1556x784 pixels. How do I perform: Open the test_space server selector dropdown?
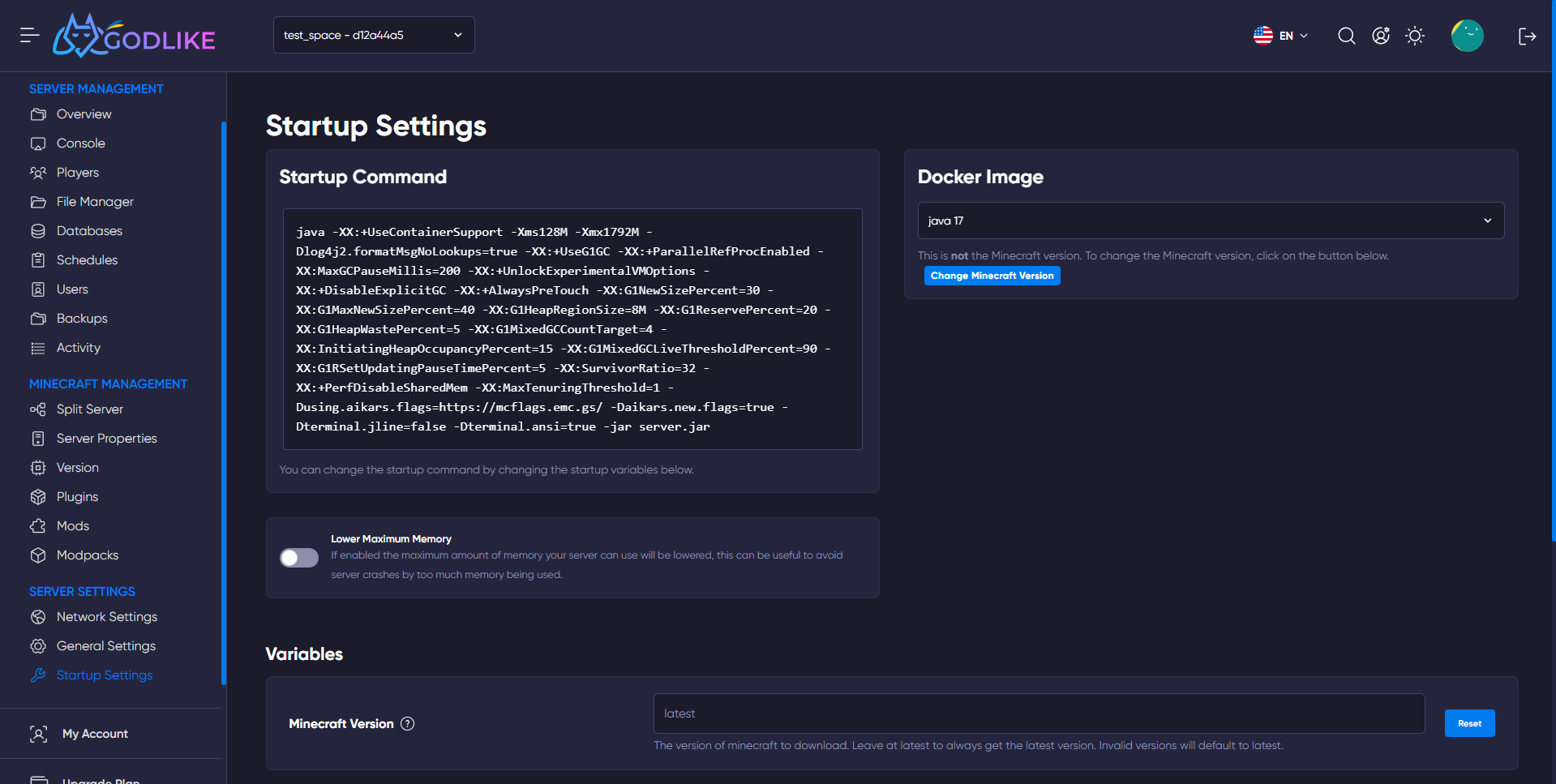374,35
